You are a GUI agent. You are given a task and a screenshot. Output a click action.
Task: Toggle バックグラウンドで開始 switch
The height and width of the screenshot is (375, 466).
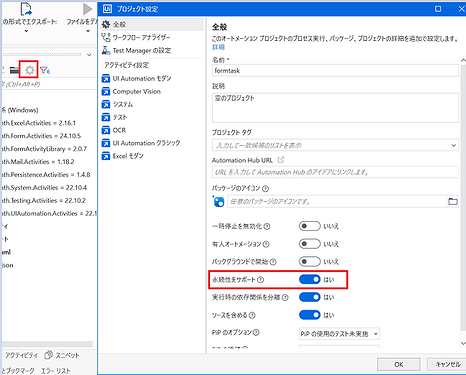point(309,262)
